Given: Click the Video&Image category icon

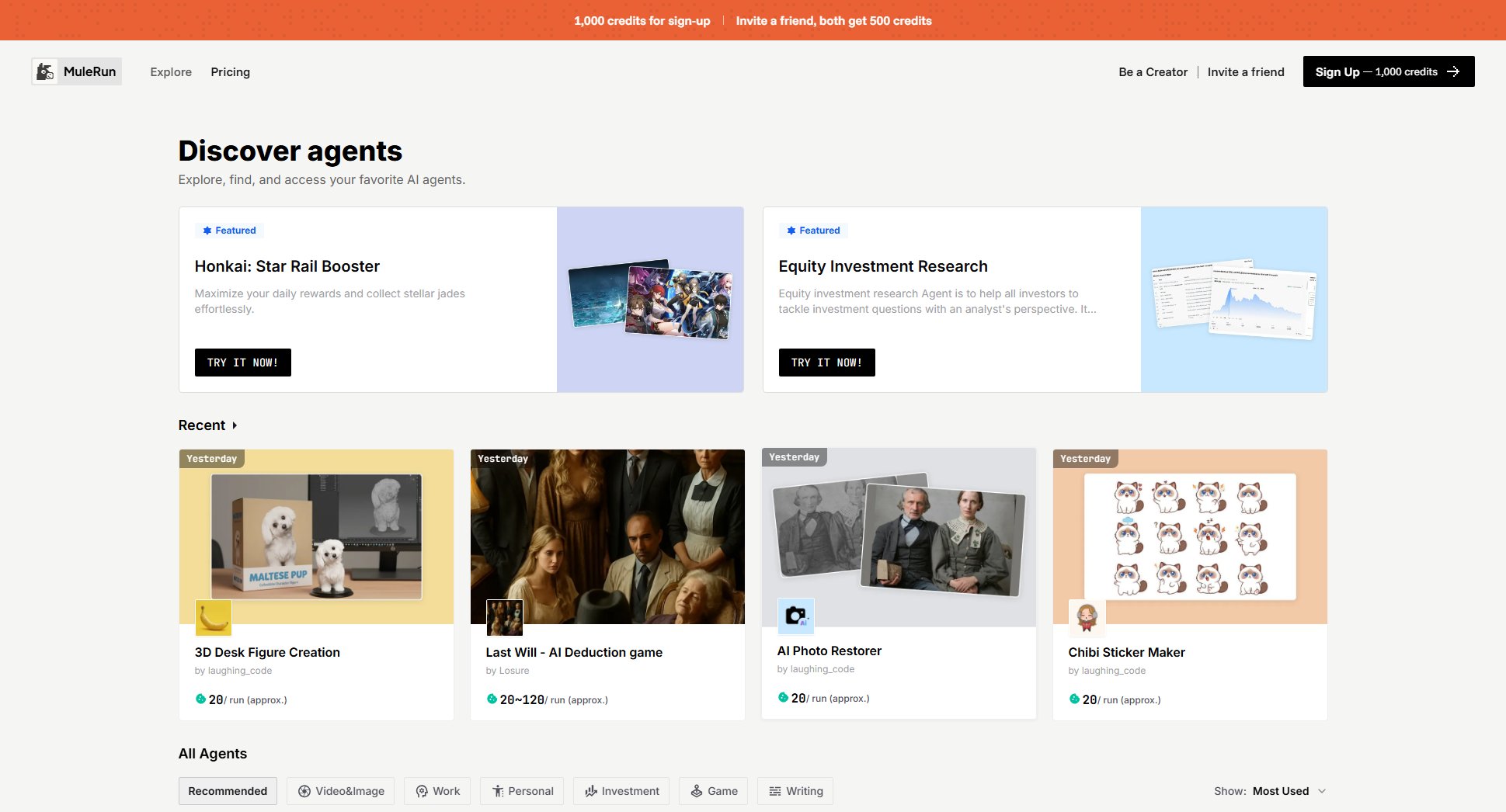Looking at the screenshot, I should click(x=304, y=791).
